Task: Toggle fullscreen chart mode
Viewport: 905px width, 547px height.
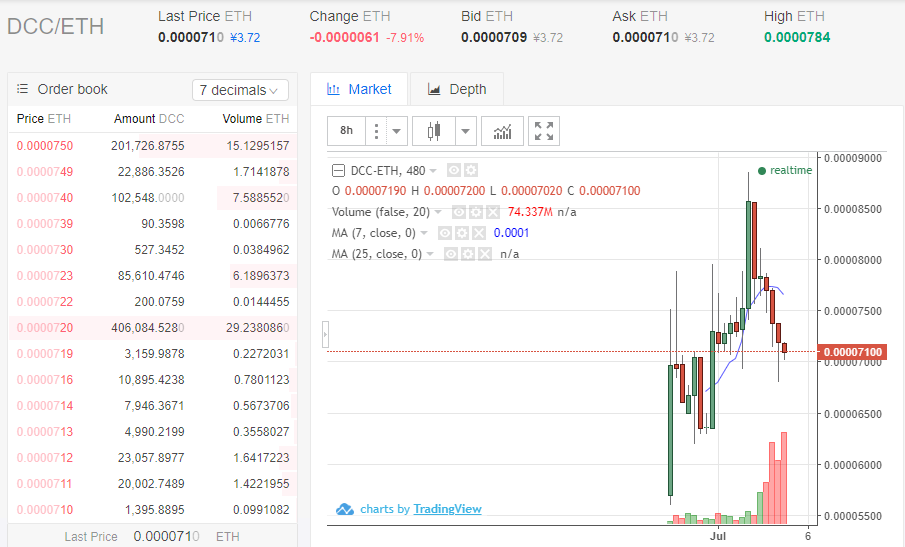Action: click(x=544, y=131)
